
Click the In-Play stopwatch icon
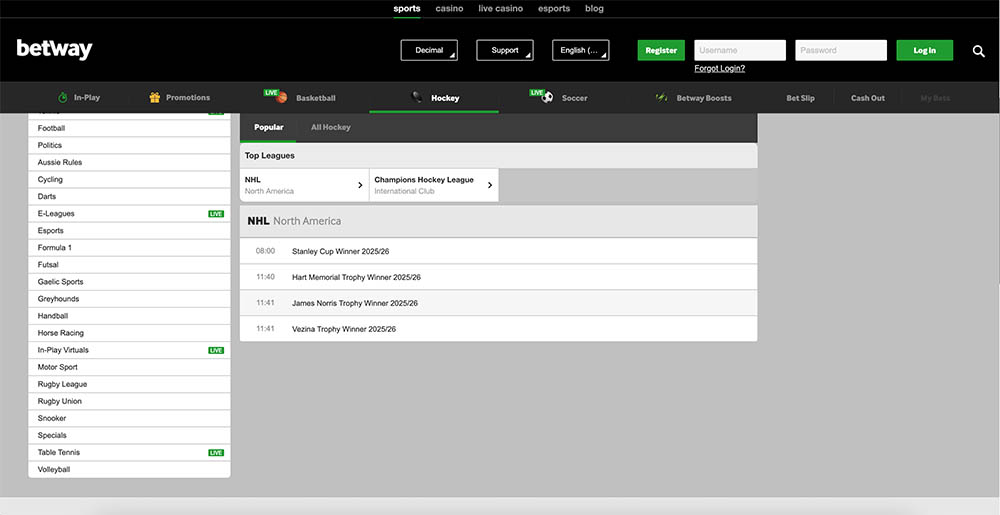[62, 98]
